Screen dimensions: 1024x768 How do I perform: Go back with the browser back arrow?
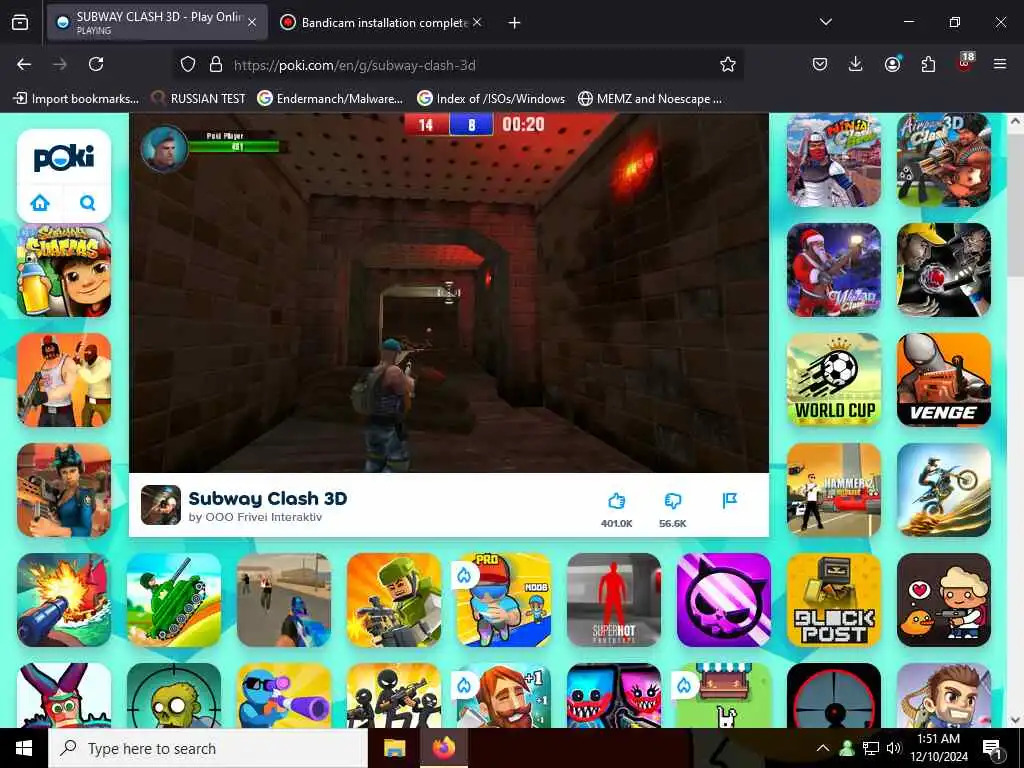24,64
